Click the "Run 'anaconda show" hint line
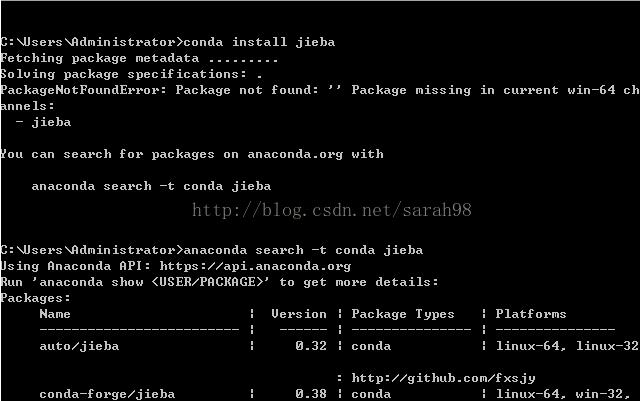The height and width of the screenshot is (401, 640). 220,282
